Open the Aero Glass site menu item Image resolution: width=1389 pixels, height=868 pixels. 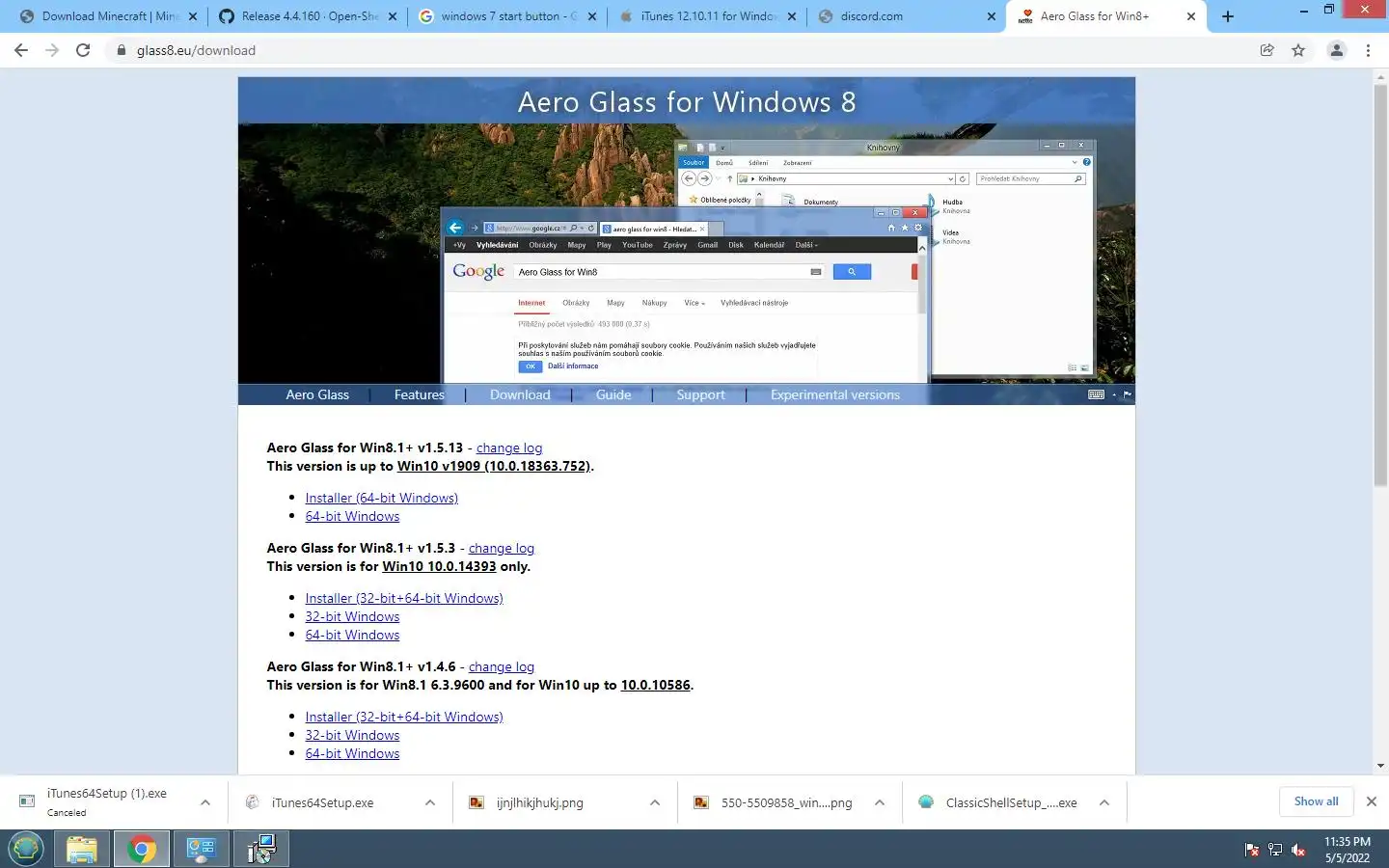click(x=317, y=394)
